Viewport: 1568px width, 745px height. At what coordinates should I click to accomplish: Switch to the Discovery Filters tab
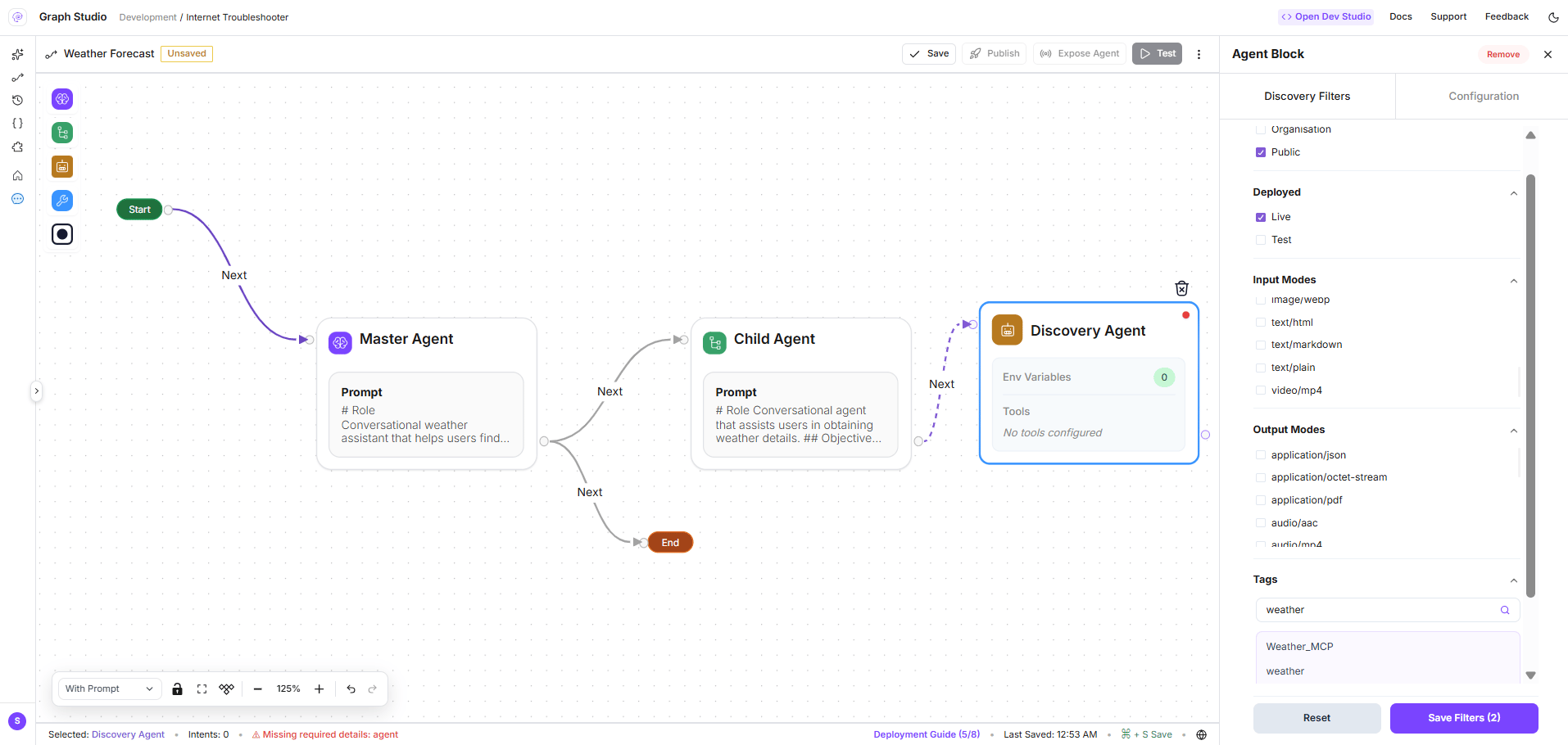(1307, 97)
